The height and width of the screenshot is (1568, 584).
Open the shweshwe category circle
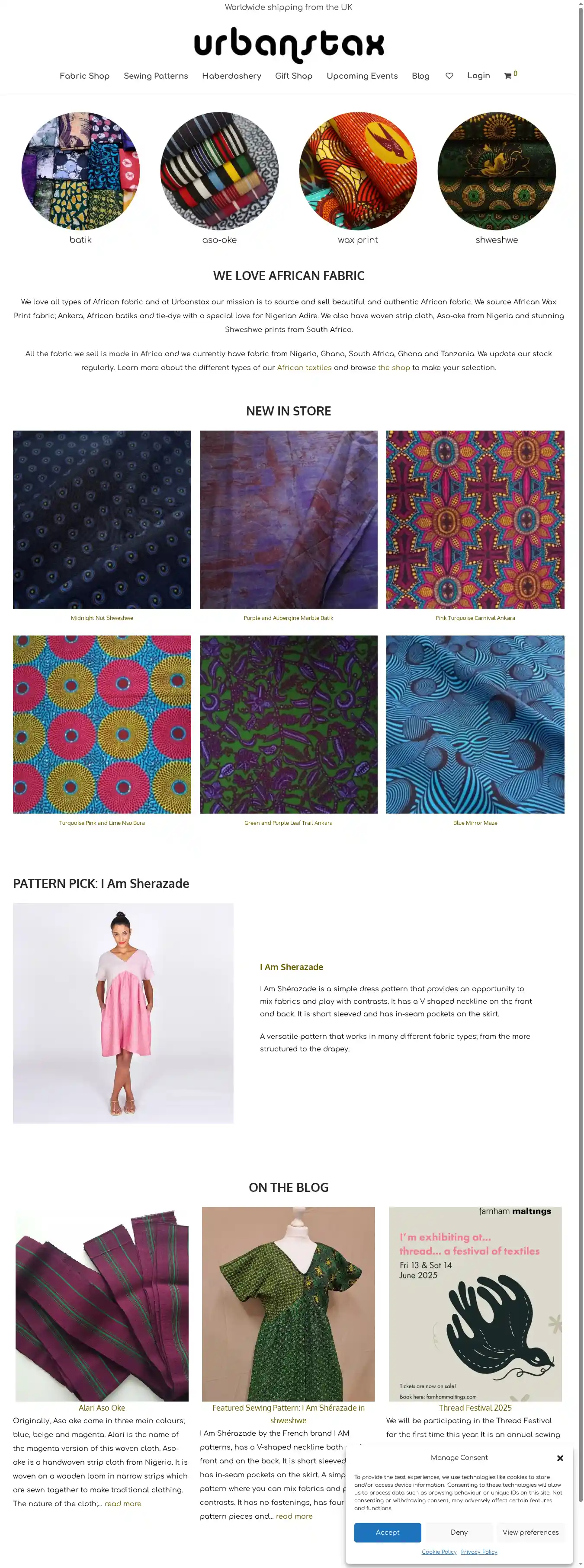pos(497,170)
